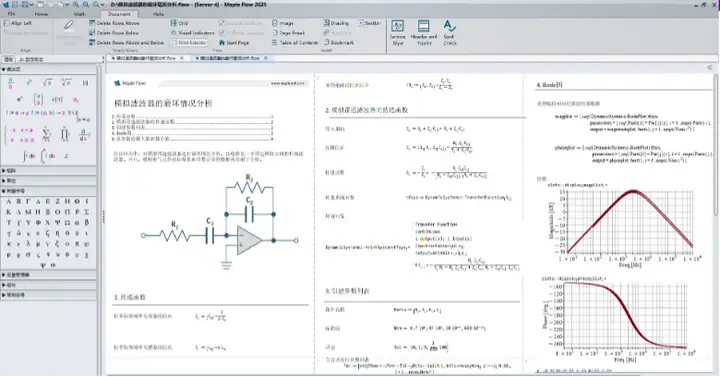Insert capital Delta from the Greek palette
Screen dimensions: 720x377
point(38,202)
